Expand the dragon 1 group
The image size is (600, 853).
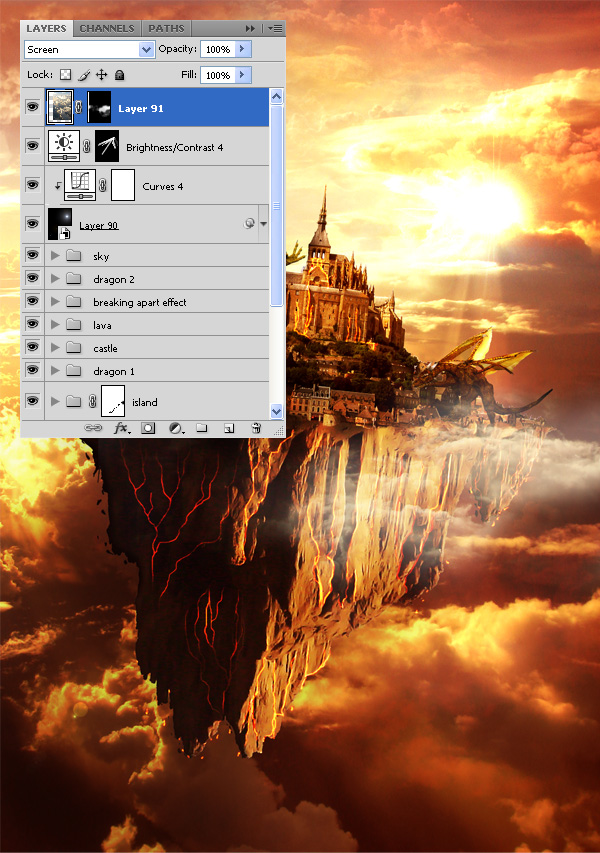click(55, 371)
